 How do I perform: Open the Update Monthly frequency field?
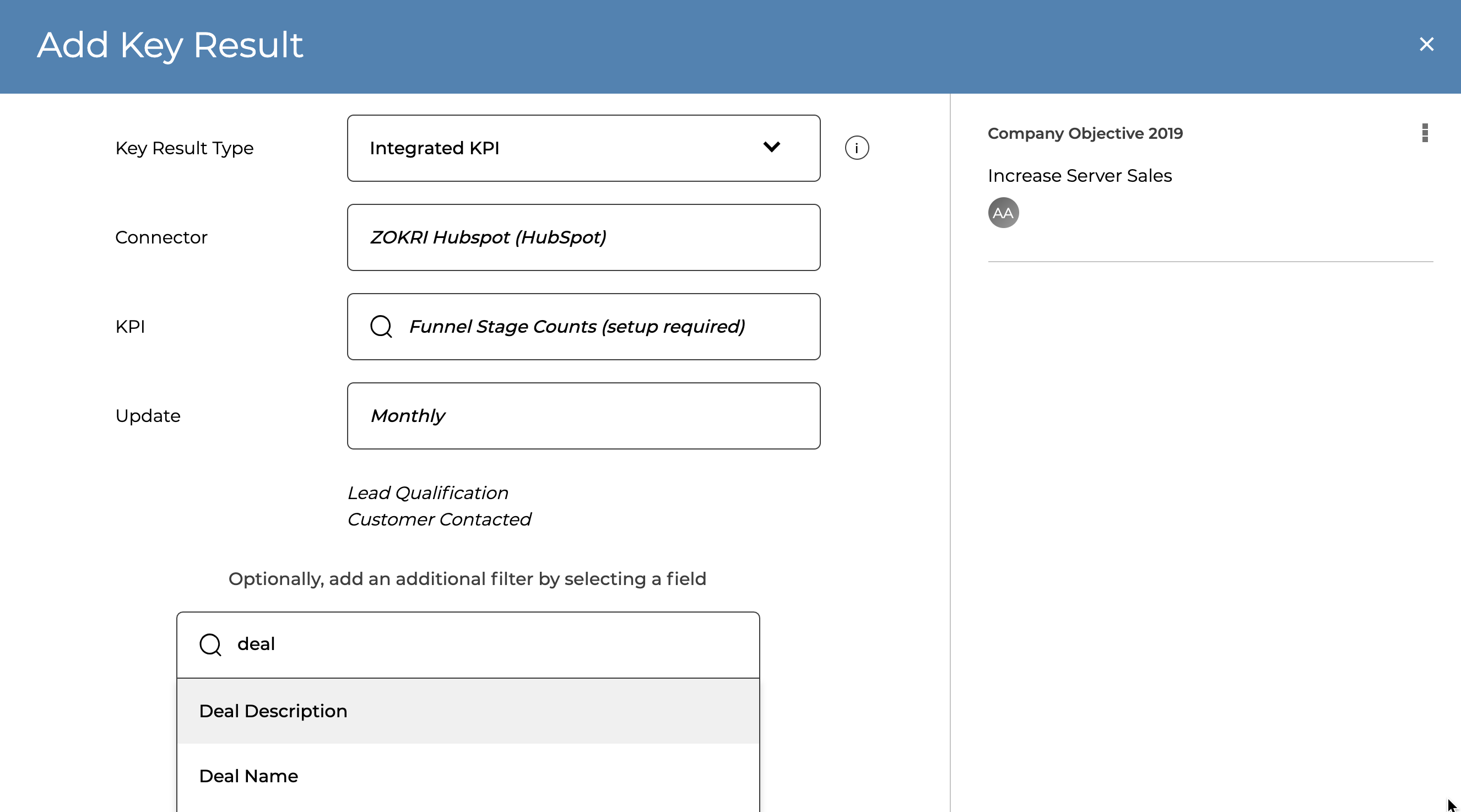[583, 415]
